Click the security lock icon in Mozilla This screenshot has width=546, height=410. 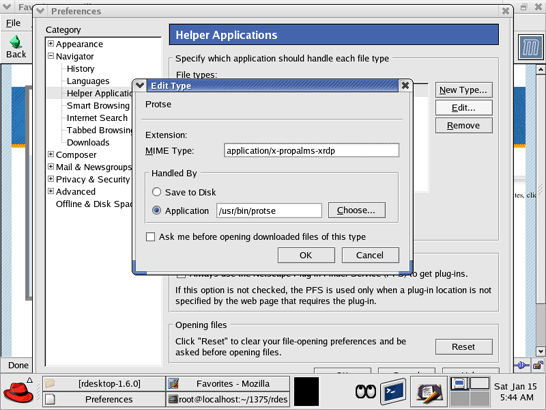[x=538, y=365]
